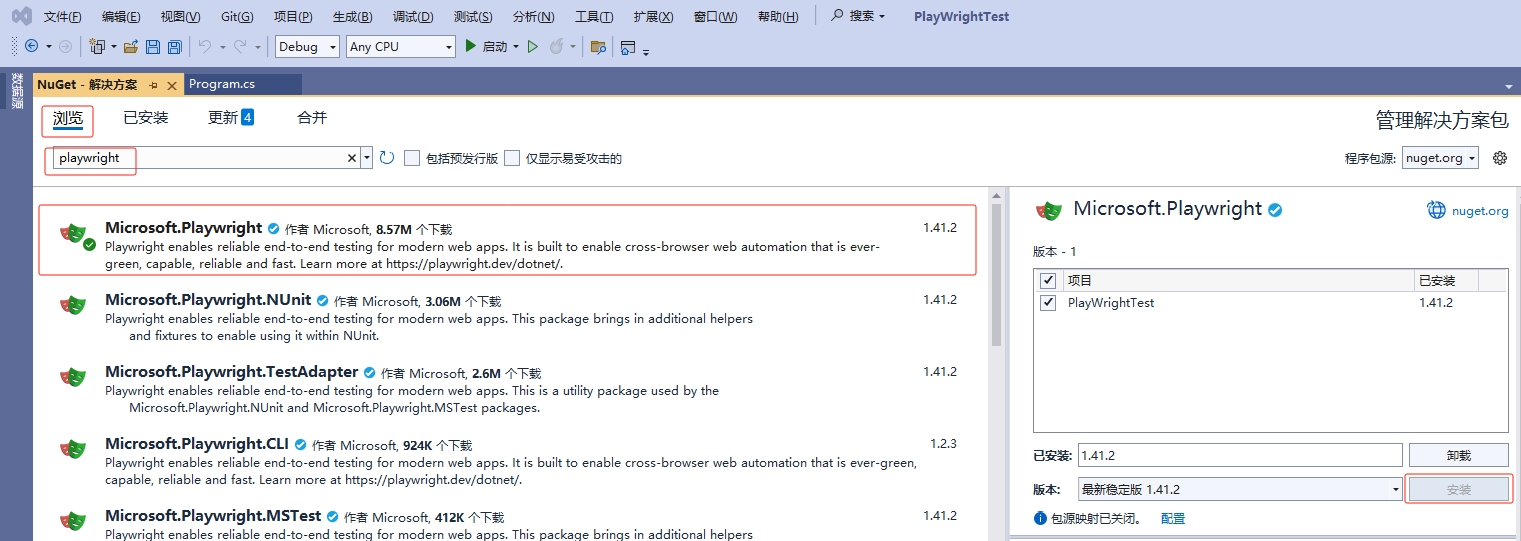The image size is (1521, 541).
Task: Click the Visual Studio logo icon
Action: point(21,16)
